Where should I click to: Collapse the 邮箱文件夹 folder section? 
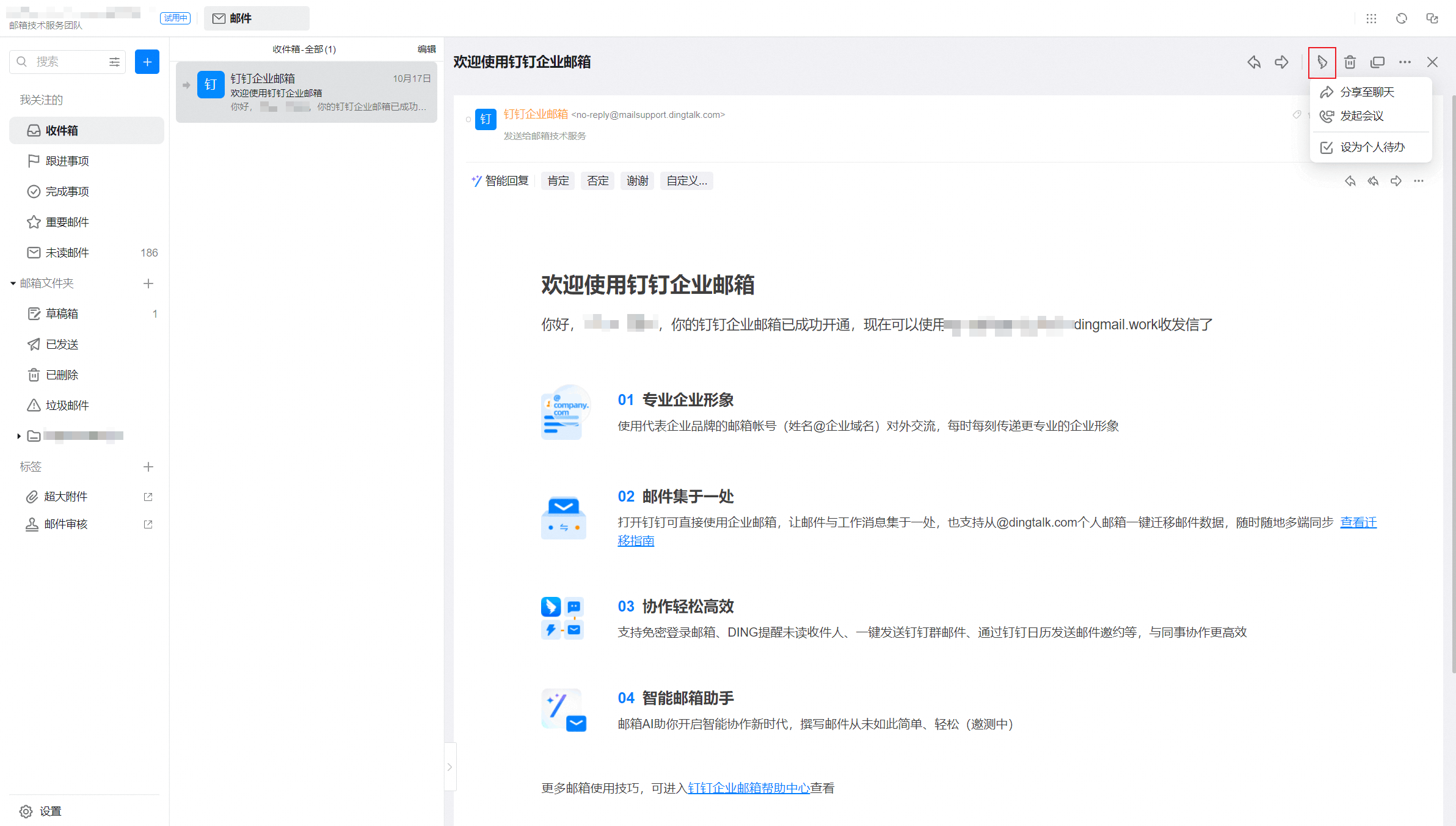pos(12,283)
